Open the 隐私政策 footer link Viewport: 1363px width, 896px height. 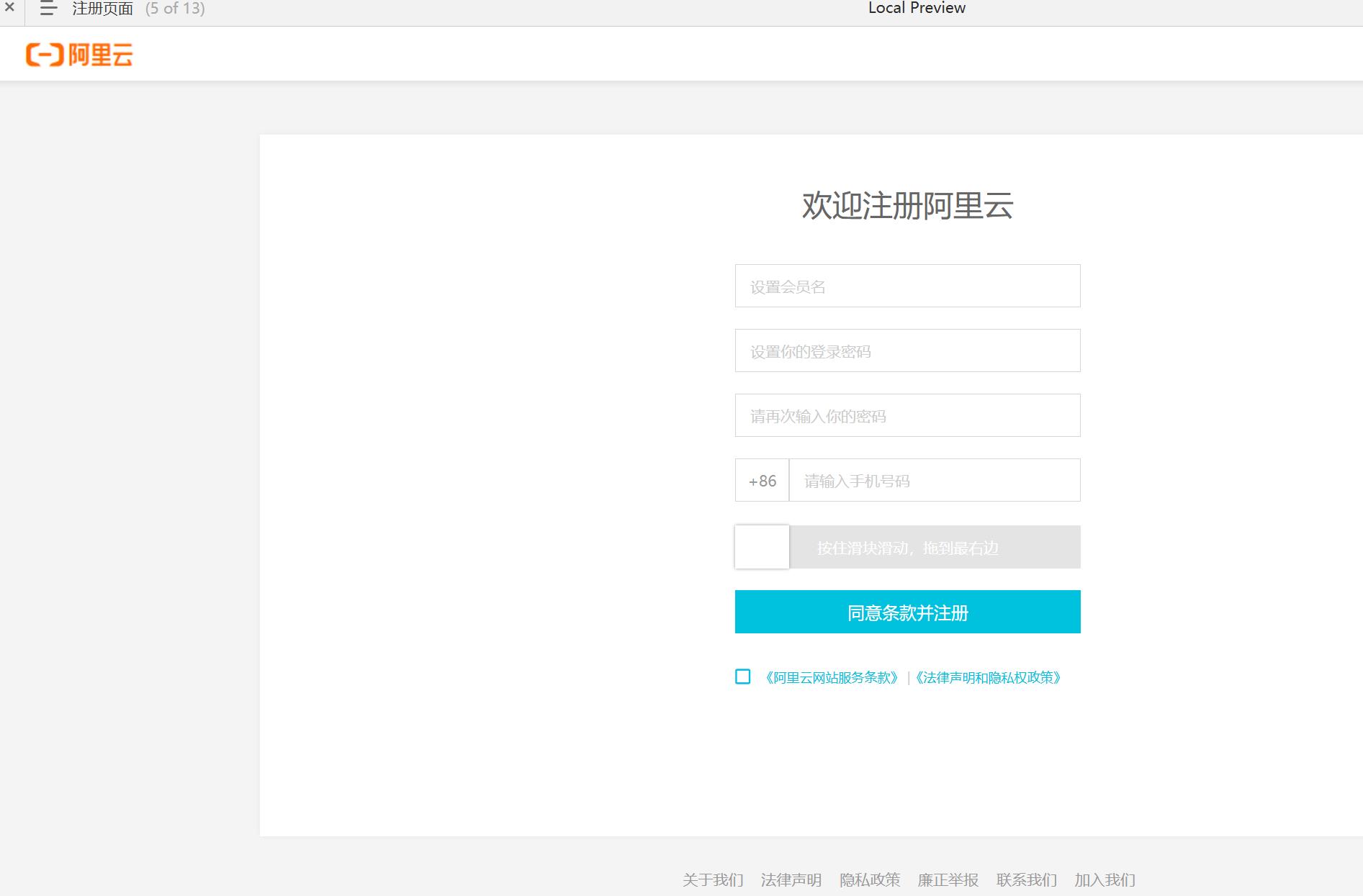tap(870, 879)
